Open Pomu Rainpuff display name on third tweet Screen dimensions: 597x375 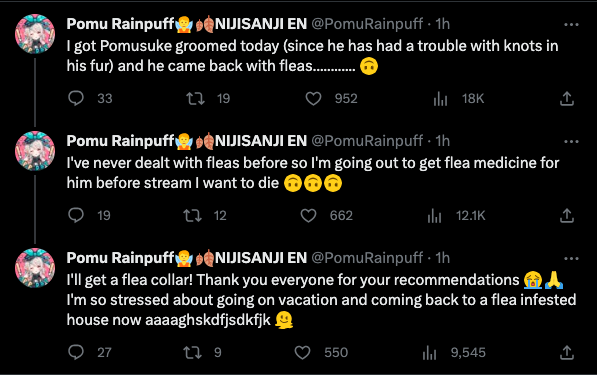[120, 258]
